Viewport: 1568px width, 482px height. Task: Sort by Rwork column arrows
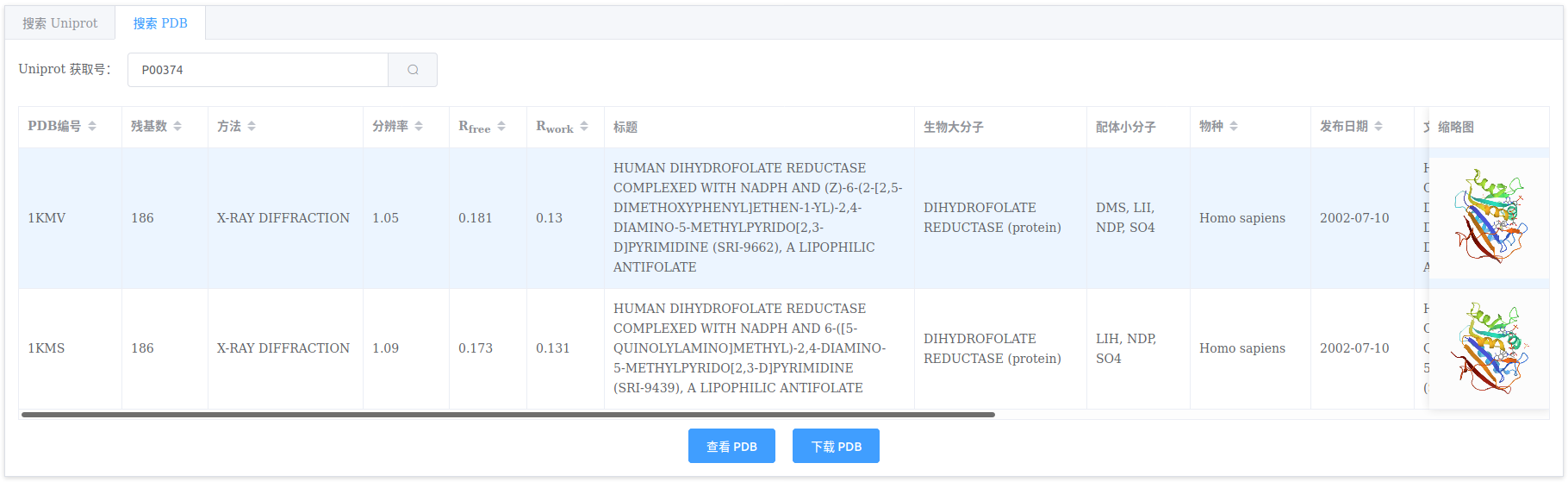584,127
